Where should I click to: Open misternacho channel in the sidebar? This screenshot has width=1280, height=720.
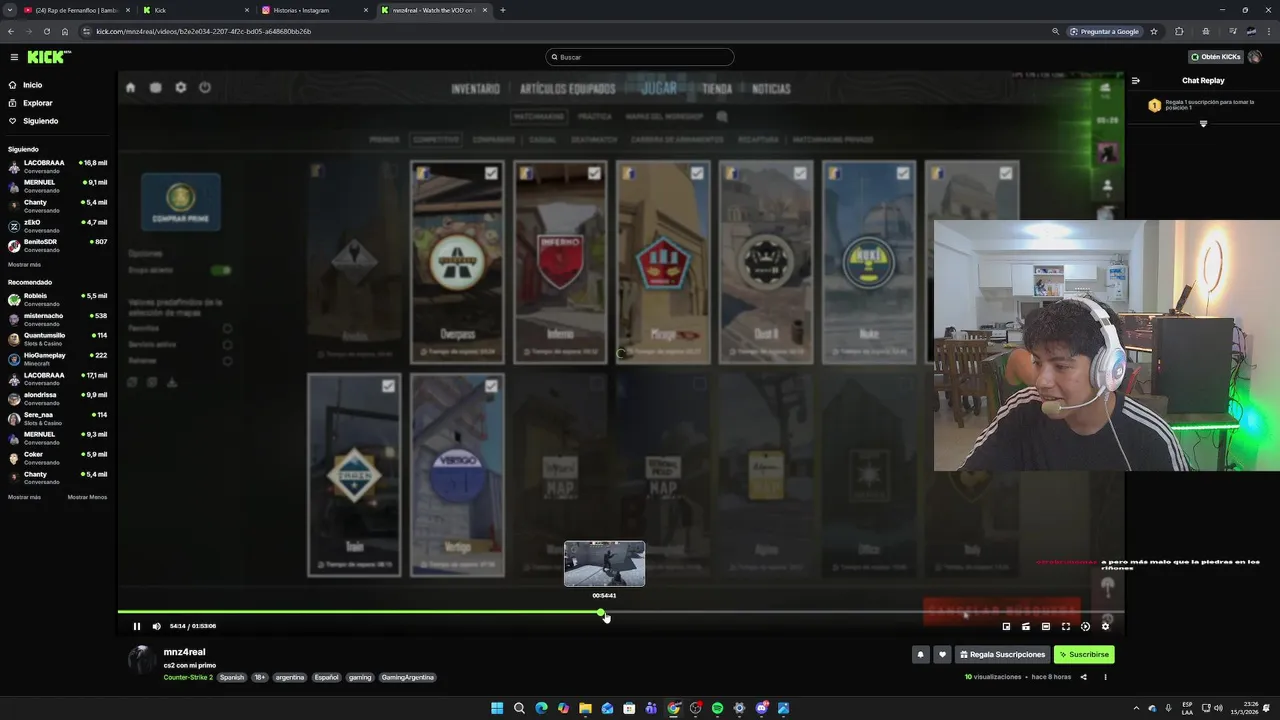click(x=58, y=319)
